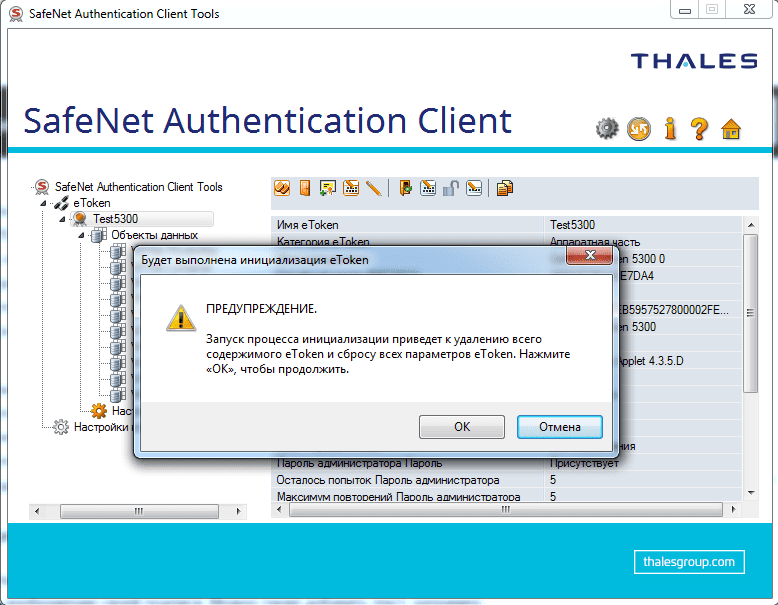Viewport: 778px width, 605px height.
Task: Click the Объекты данных database icon
Action: coord(98,235)
